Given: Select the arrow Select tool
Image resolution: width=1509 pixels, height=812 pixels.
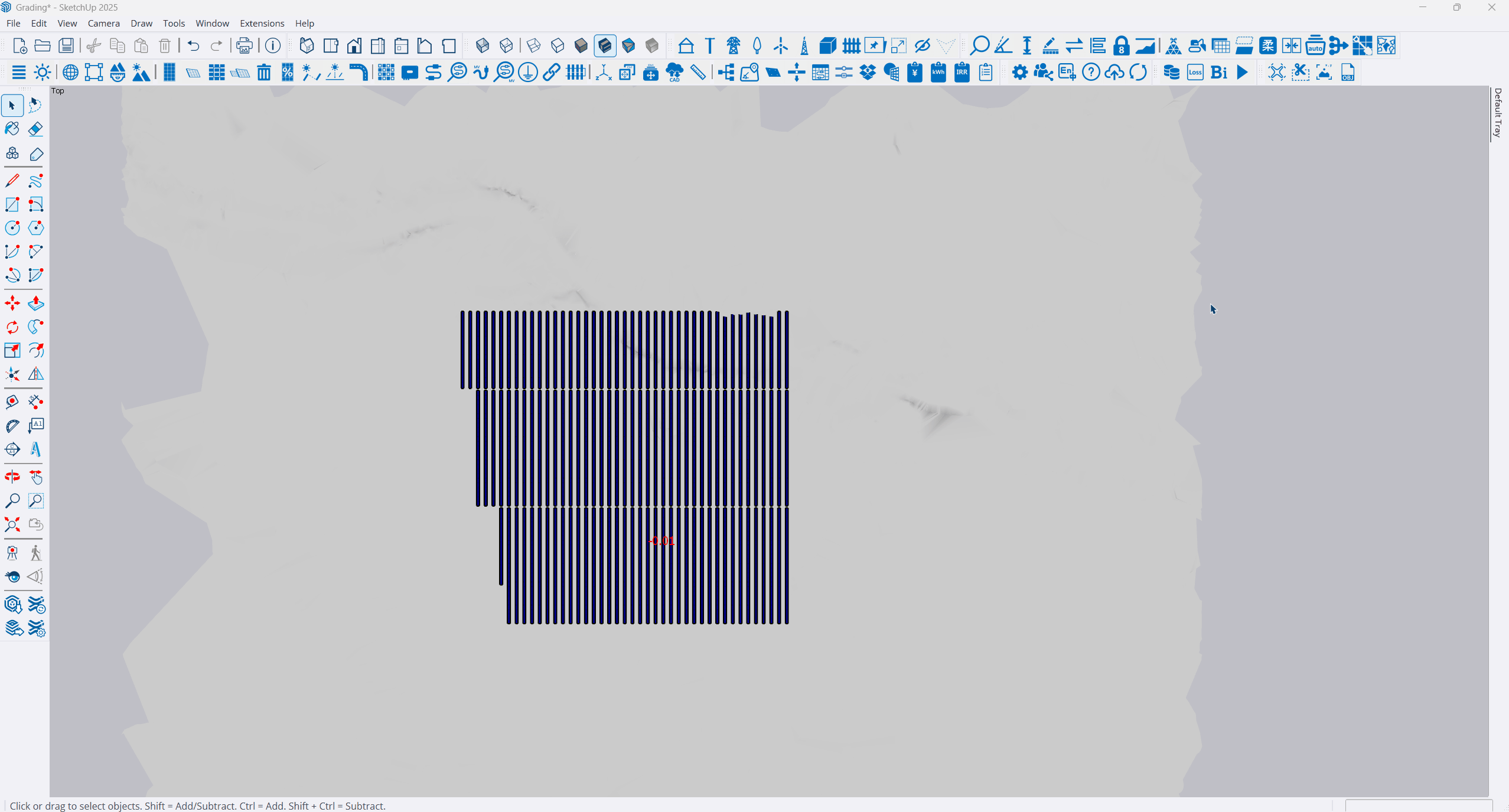Looking at the screenshot, I should click(x=12, y=106).
